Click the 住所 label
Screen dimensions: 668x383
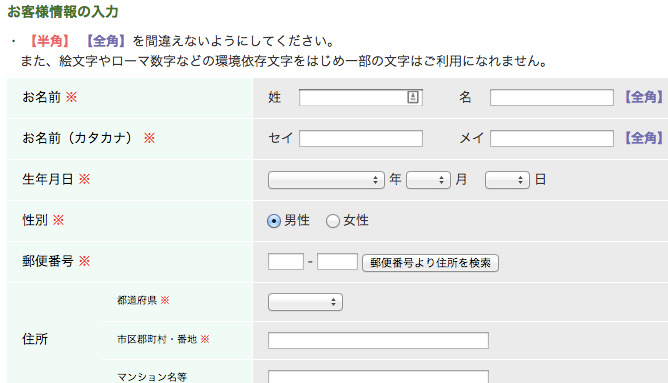coord(35,339)
